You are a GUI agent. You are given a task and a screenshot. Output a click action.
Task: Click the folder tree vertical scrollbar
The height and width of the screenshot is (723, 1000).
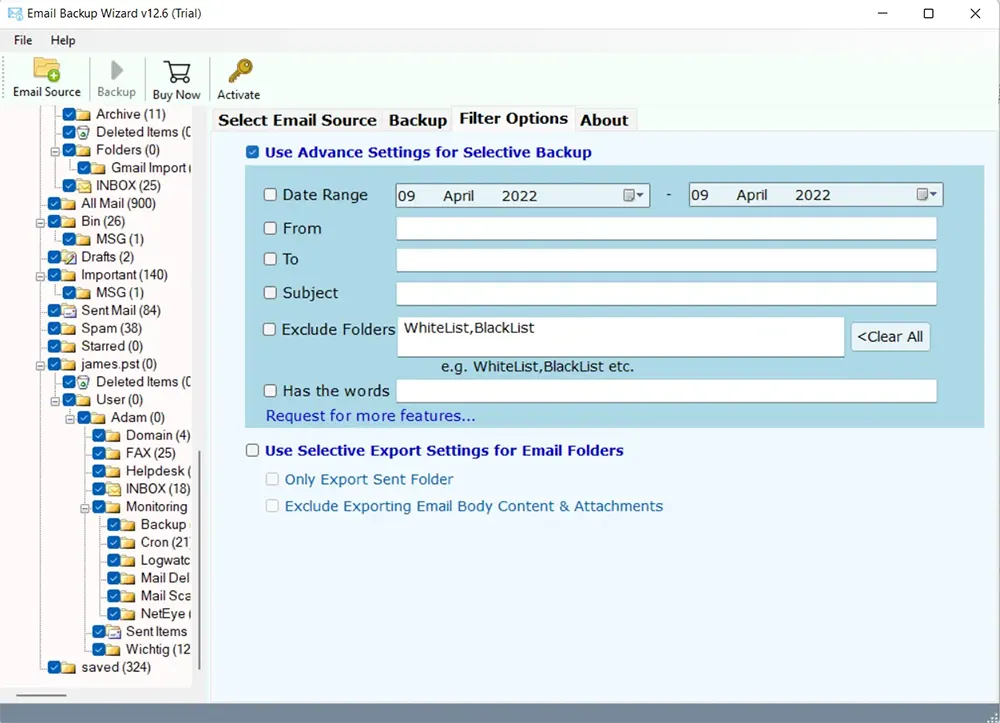(x=200, y=560)
